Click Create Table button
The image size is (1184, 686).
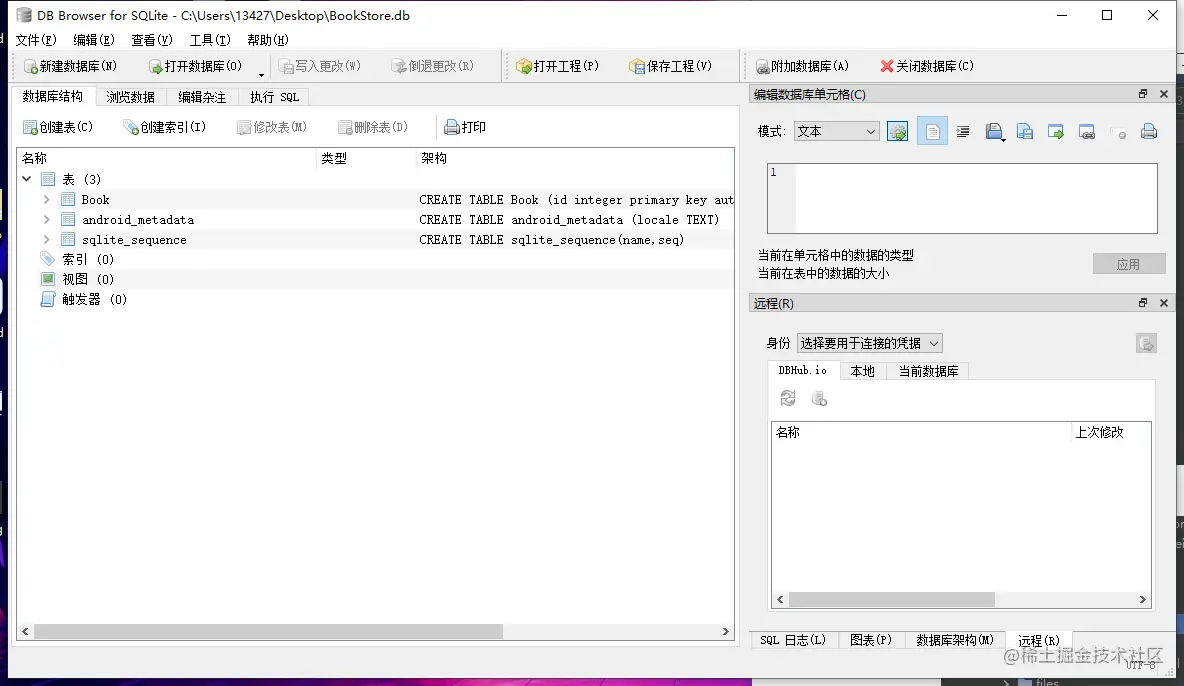tap(57, 127)
